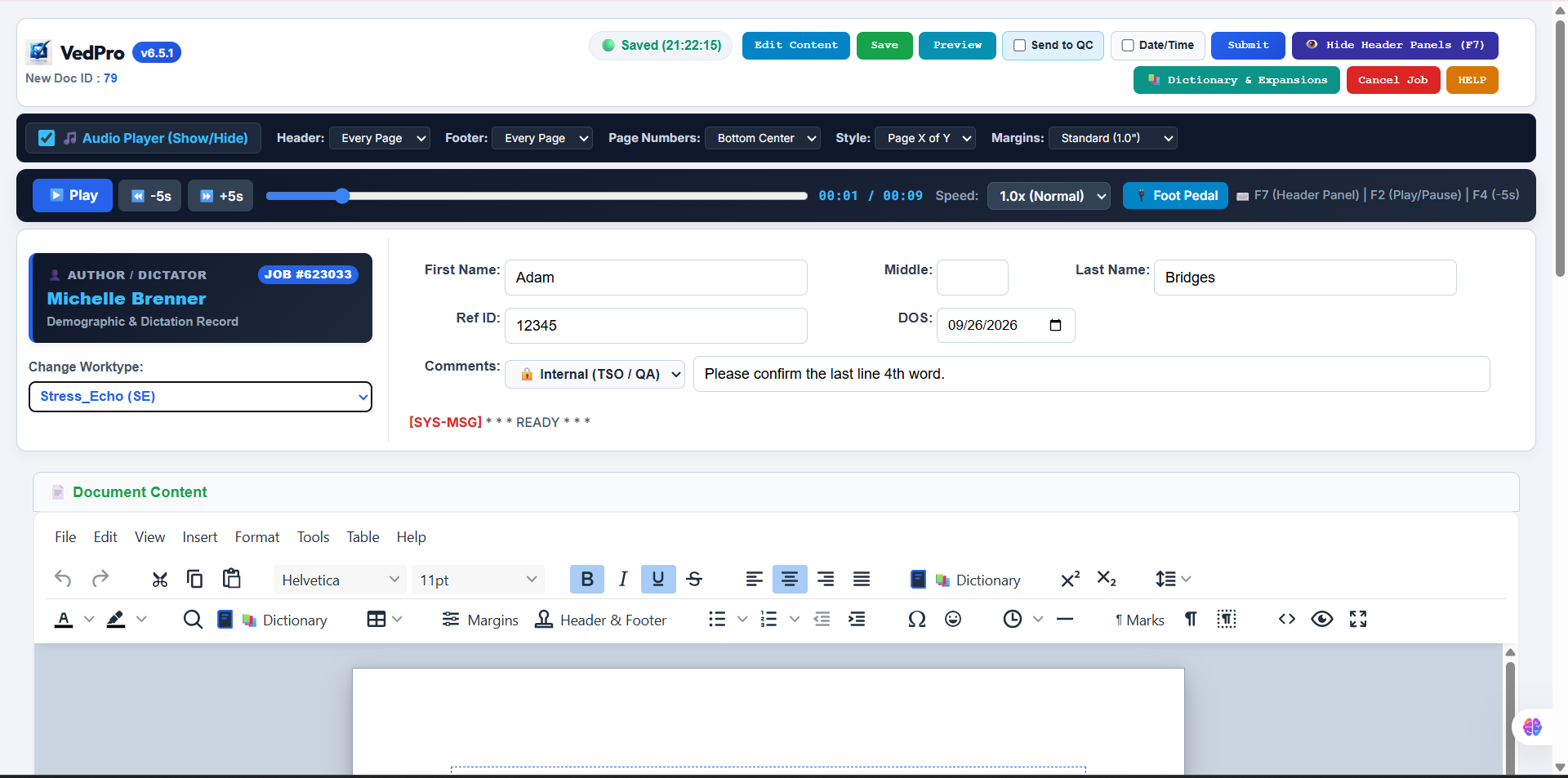
Task: Open the Helvetica font family dropdown
Action: pos(340,580)
